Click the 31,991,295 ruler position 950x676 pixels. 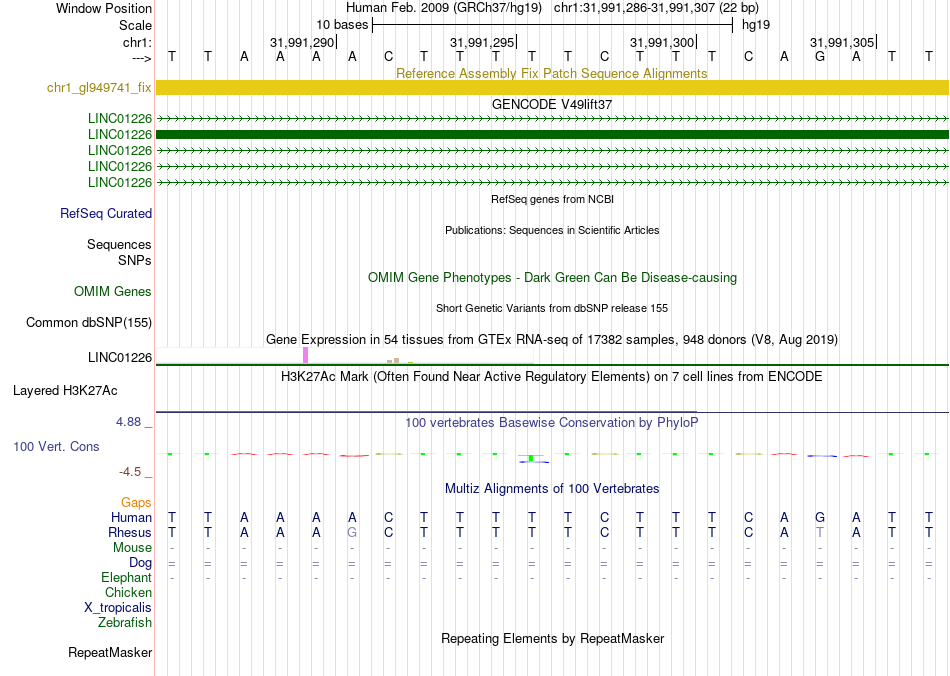tap(482, 42)
